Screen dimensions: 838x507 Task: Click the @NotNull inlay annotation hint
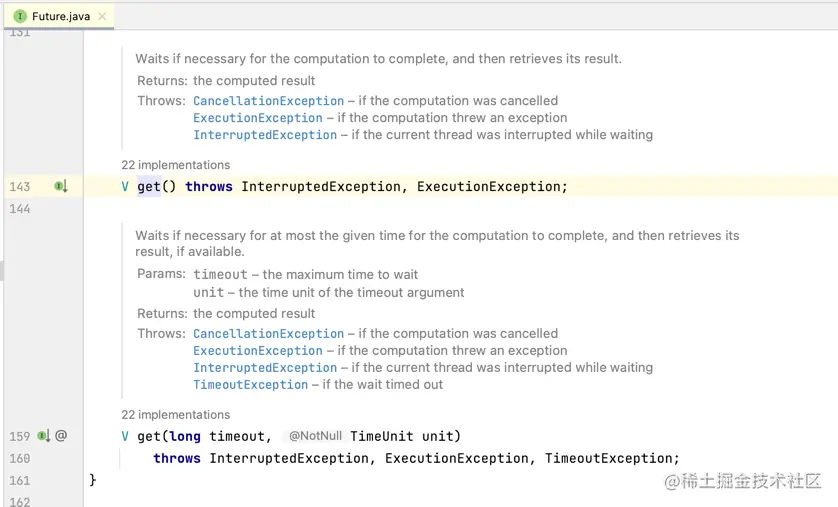[315, 436]
